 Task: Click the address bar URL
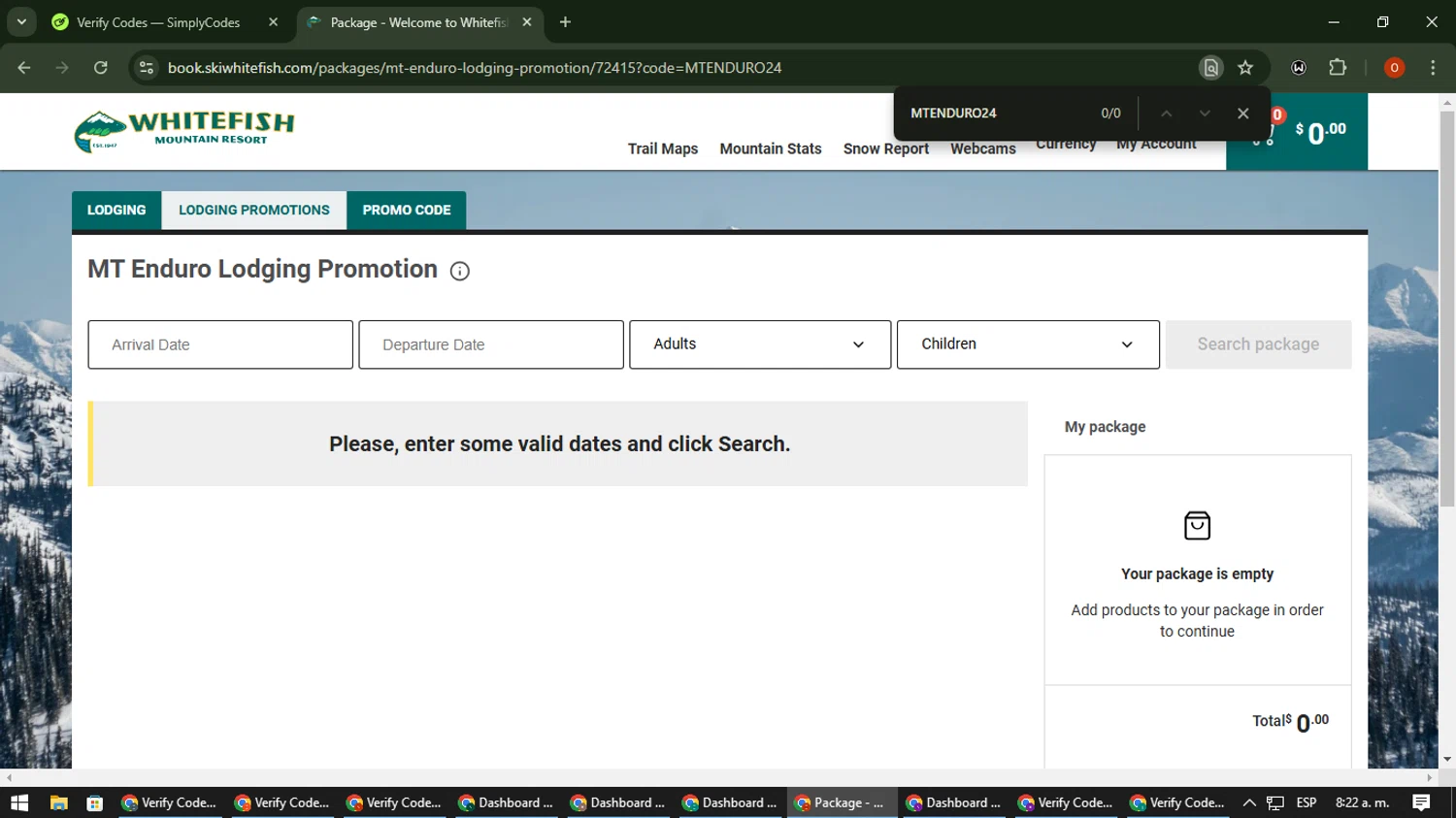475,68
